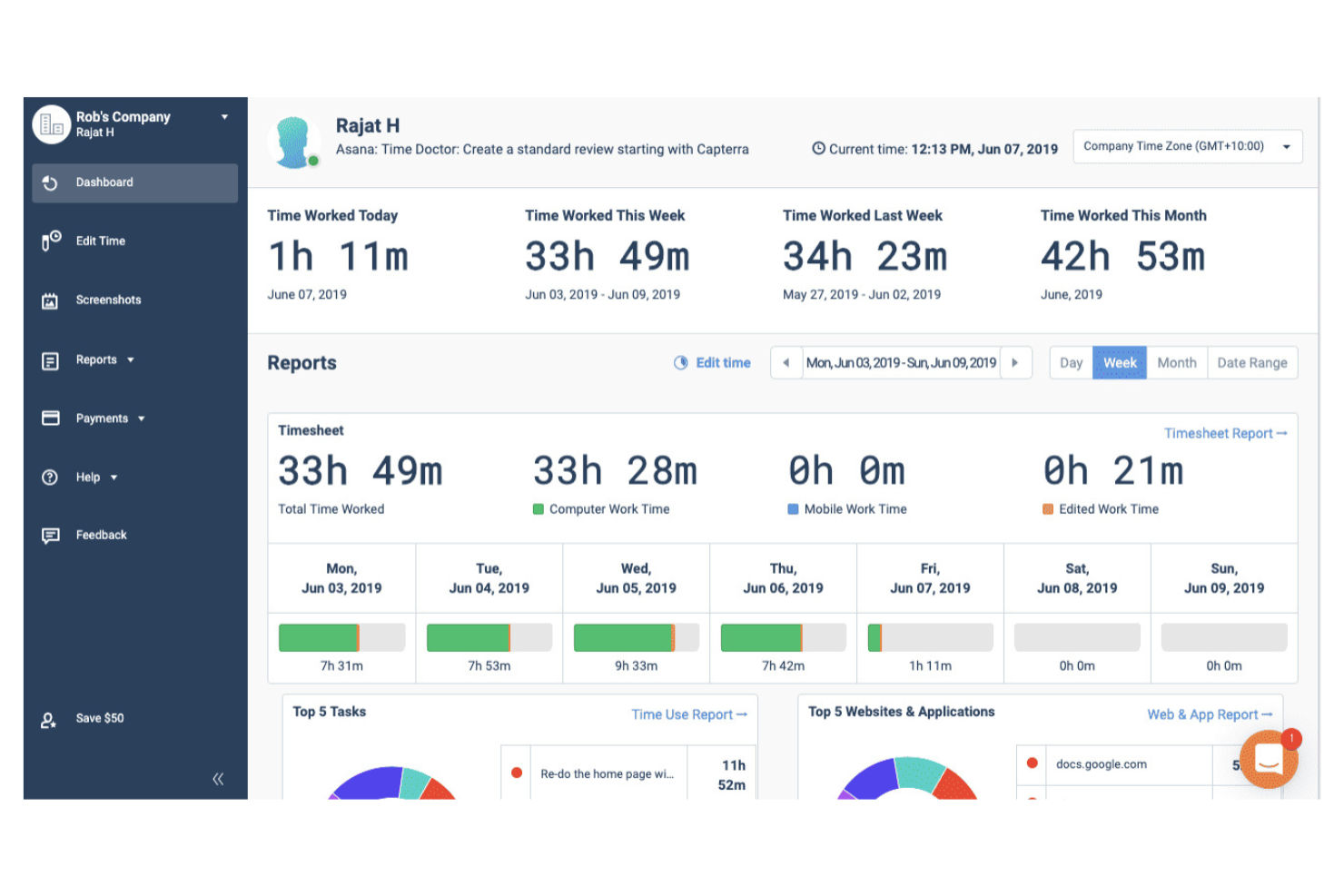Select the Week view tab

(1120, 363)
